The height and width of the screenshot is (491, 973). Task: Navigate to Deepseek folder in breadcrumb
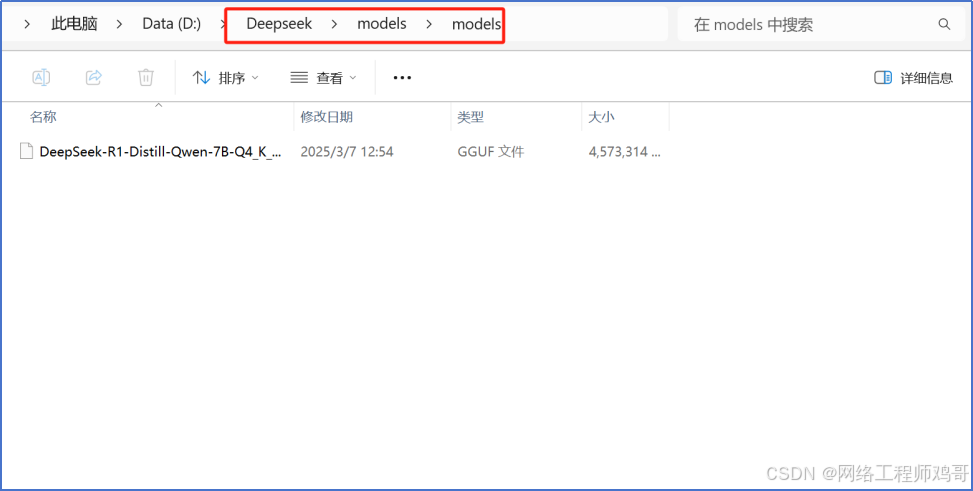click(279, 24)
